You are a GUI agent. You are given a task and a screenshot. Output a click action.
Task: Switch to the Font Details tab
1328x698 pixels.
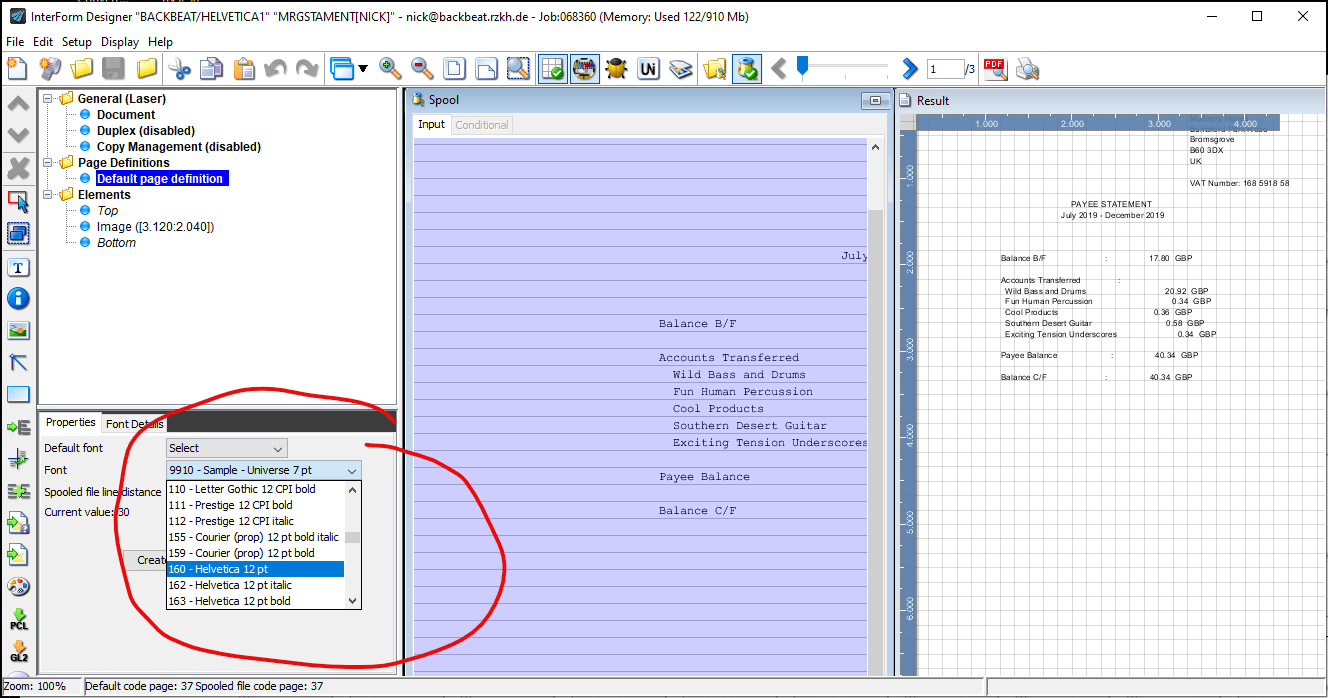tap(134, 424)
